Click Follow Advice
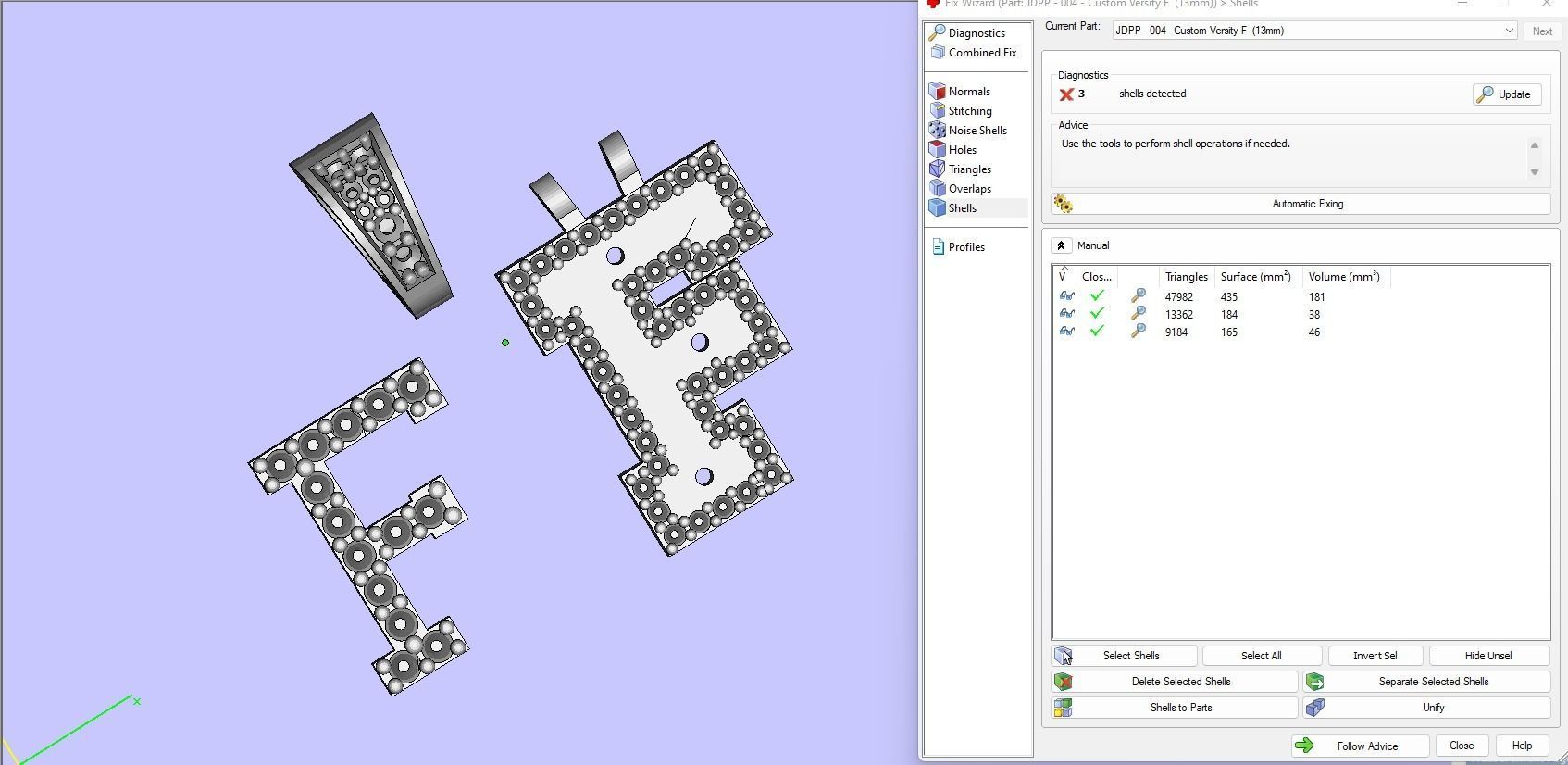Screen dimensions: 1568x765 point(1360,746)
